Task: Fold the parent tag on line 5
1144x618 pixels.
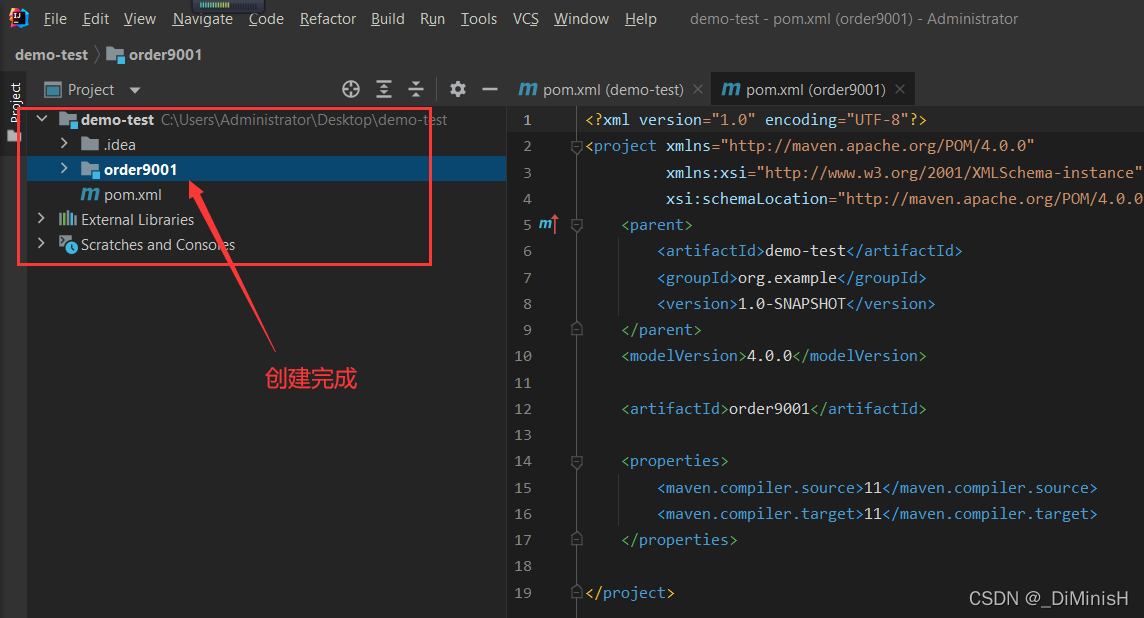Action: click(x=576, y=225)
